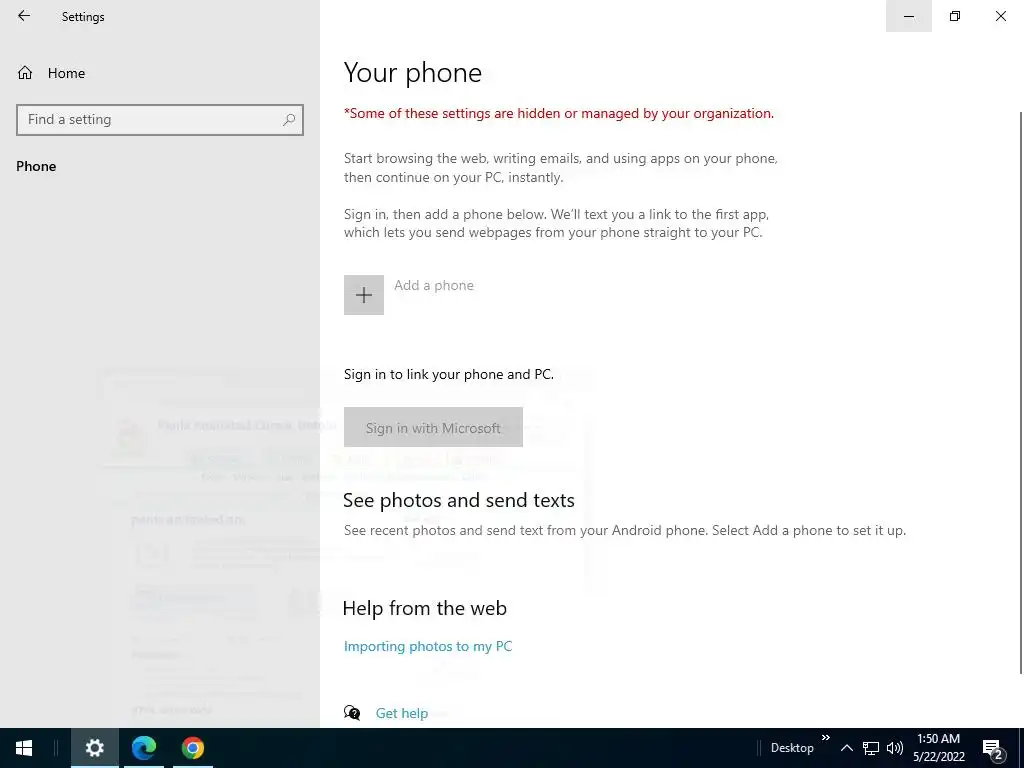Go back using the Settings back arrow

click(x=24, y=16)
